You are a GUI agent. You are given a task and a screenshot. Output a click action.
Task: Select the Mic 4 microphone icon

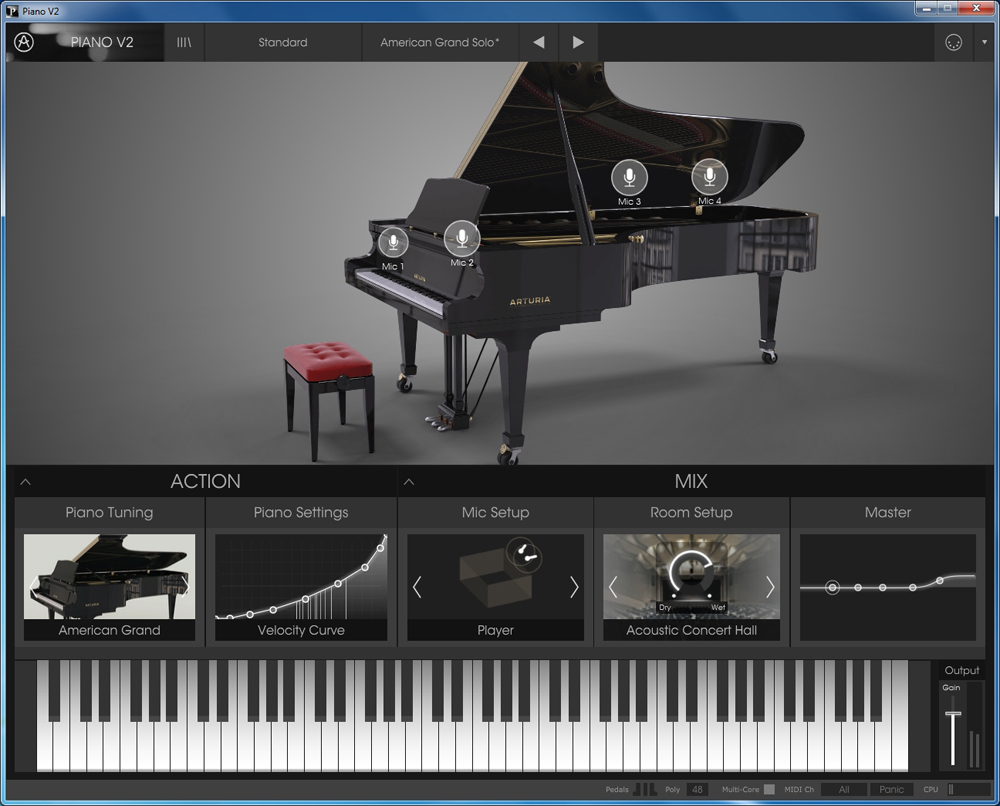pyautogui.click(x=709, y=177)
